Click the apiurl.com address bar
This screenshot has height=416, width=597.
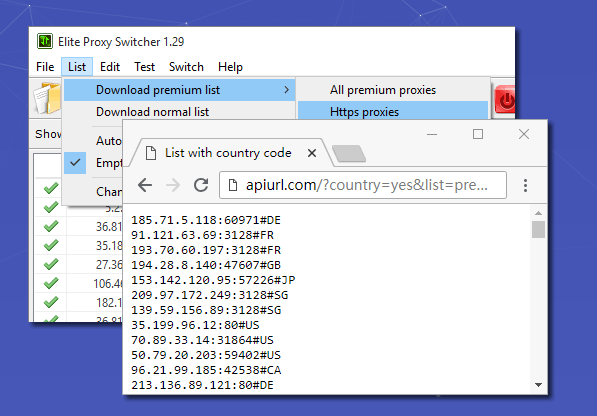click(363, 185)
